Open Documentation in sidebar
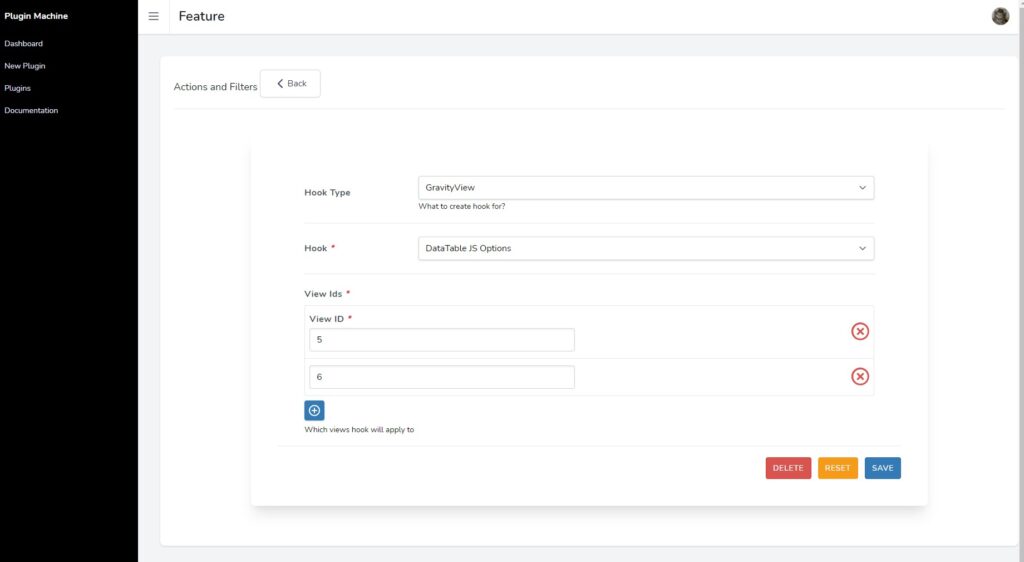 pyautogui.click(x=31, y=110)
